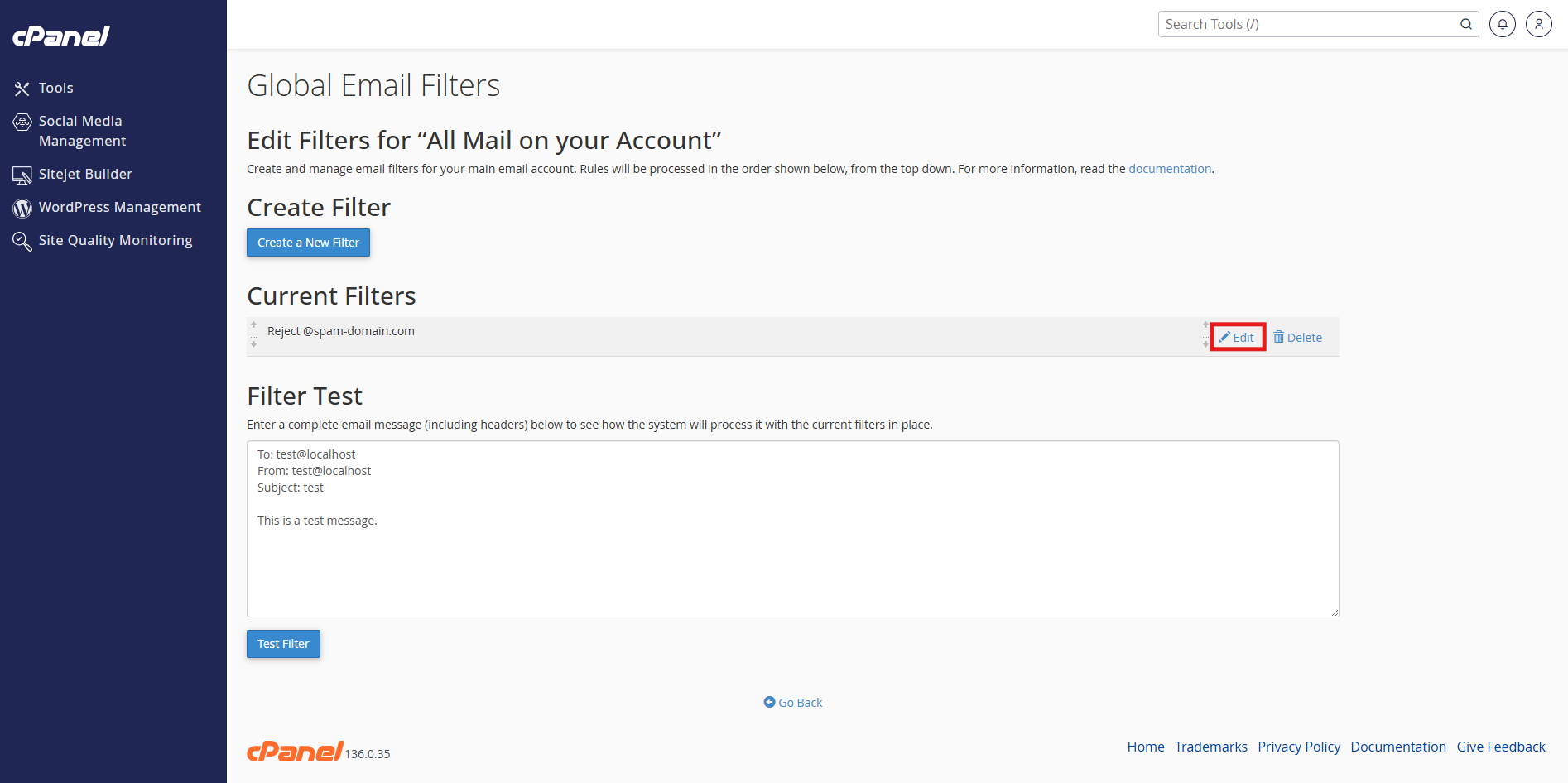The height and width of the screenshot is (783, 1568).
Task: Click the cPanel logo in sidebar
Action: pyautogui.click(x=60, y=36)
